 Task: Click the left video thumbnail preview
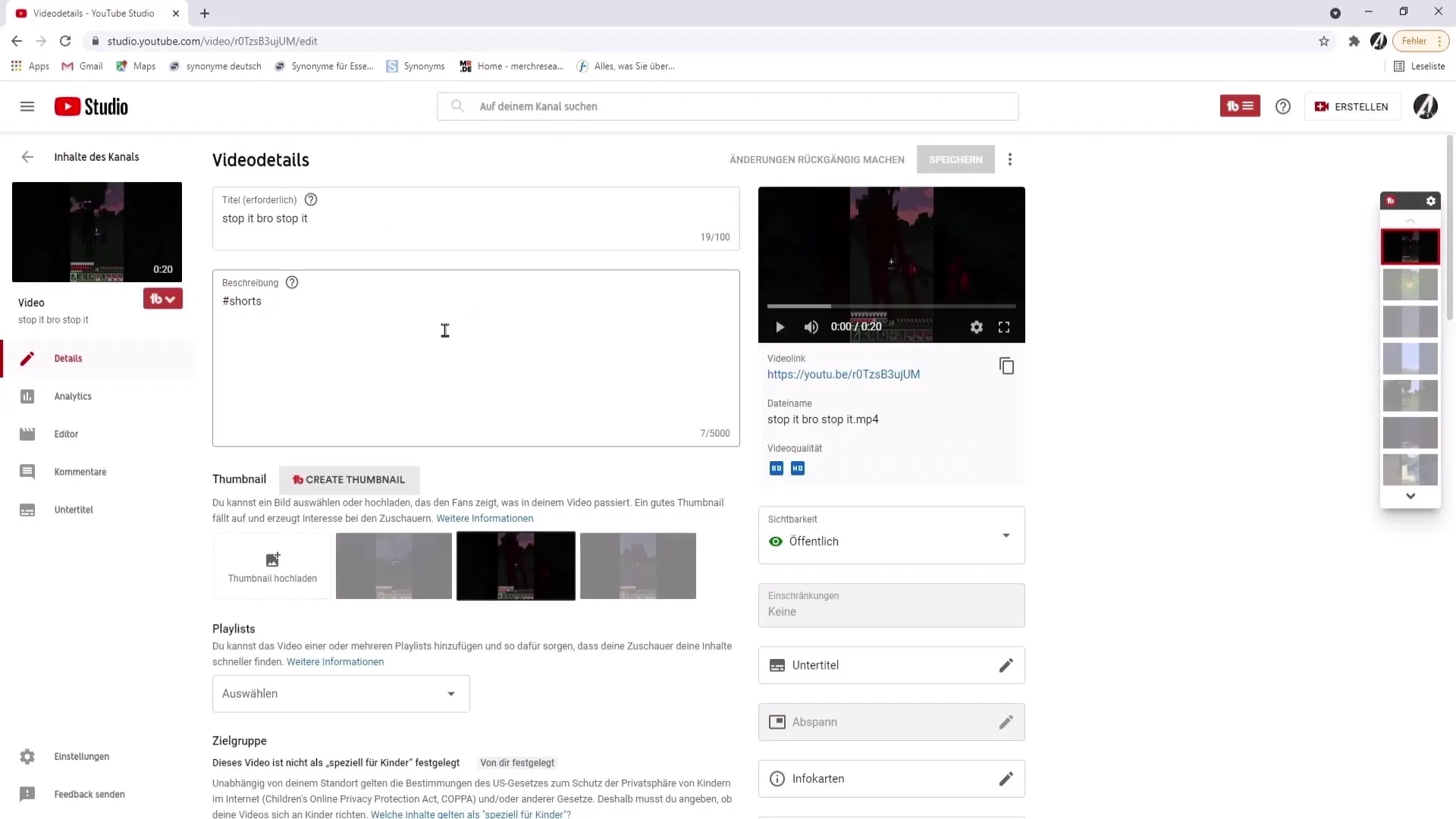coord(97,232)
